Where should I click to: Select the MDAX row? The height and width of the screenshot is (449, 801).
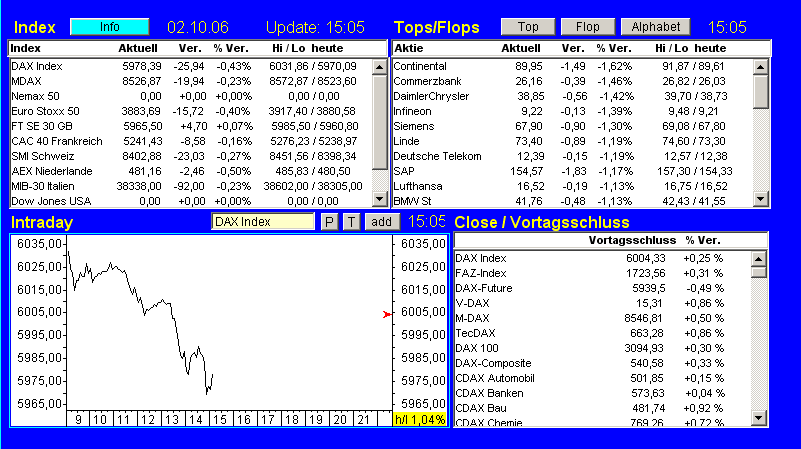pos(191,81)
